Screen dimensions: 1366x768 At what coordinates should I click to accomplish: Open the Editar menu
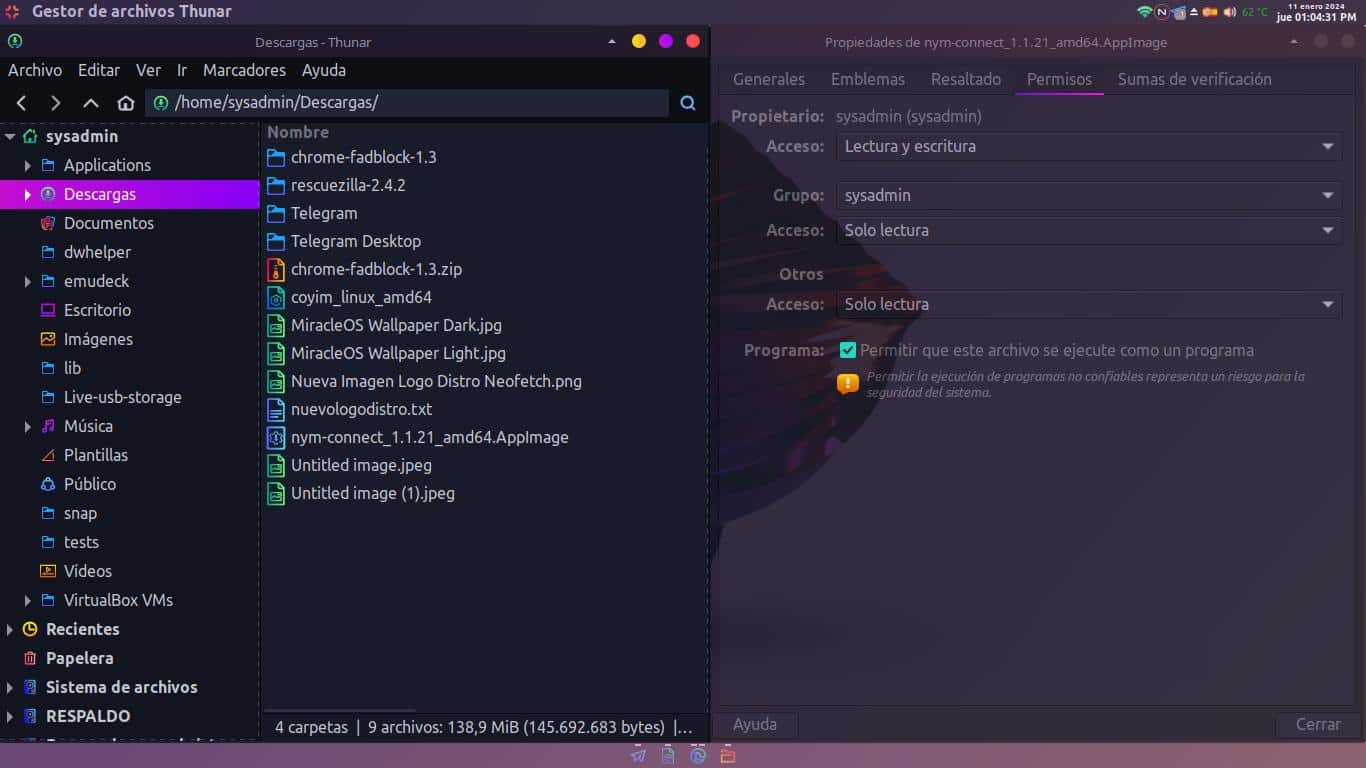99,70
